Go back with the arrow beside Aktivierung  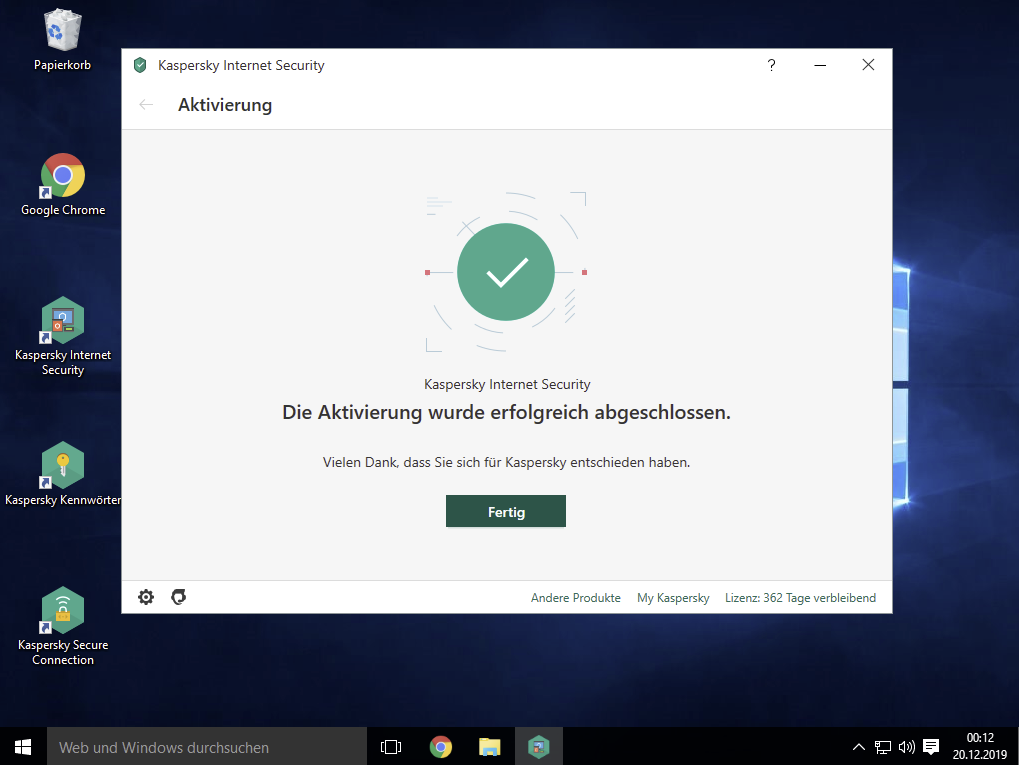[146, 105]
